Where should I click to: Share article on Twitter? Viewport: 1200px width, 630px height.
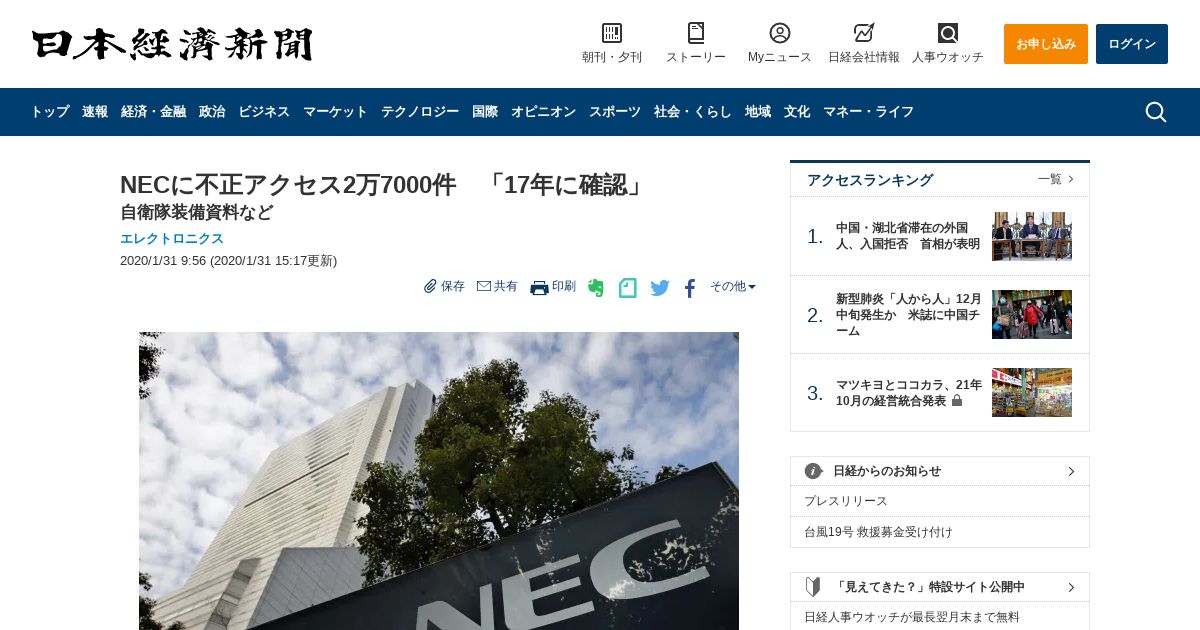(660, 288)
